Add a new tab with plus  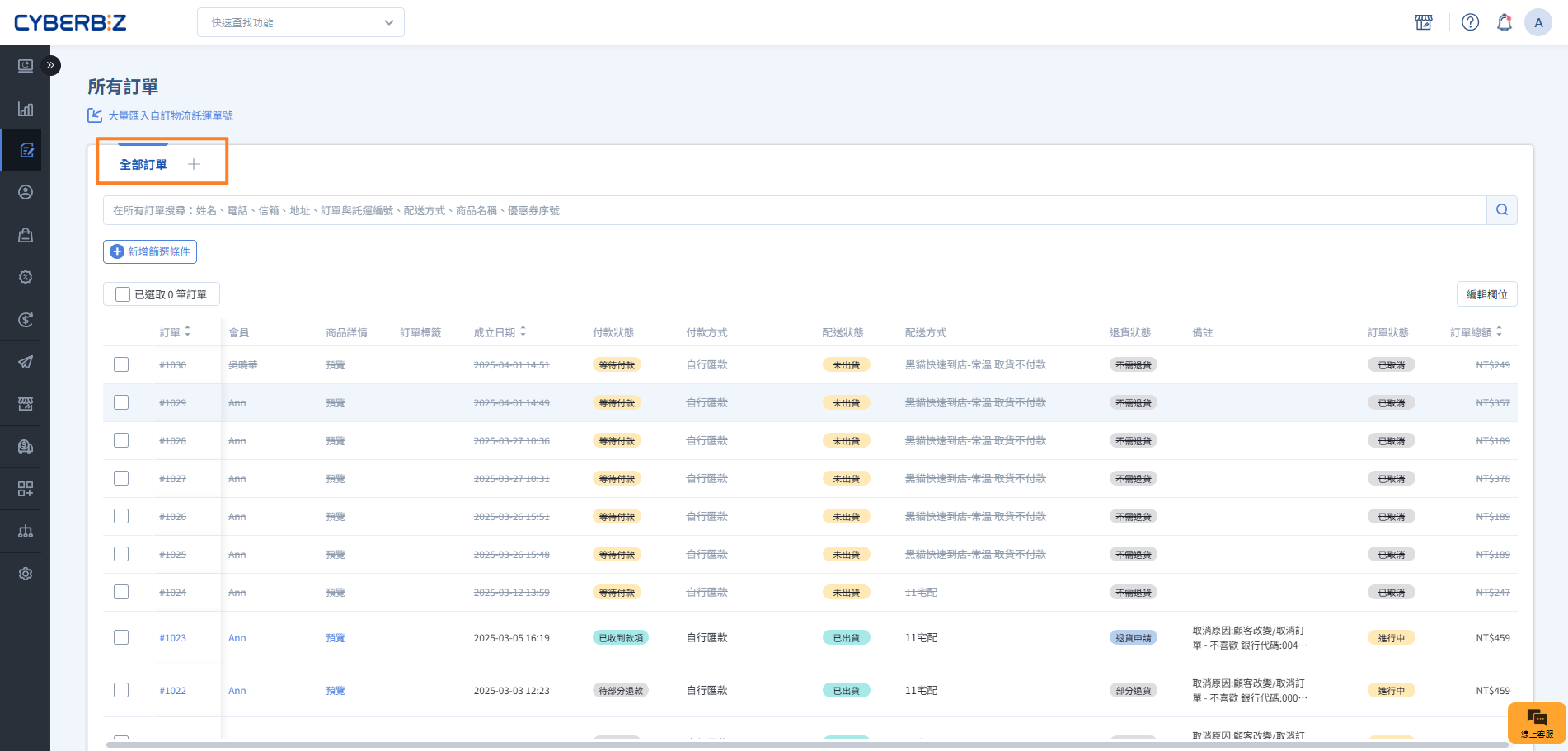(x=194, y=164)
